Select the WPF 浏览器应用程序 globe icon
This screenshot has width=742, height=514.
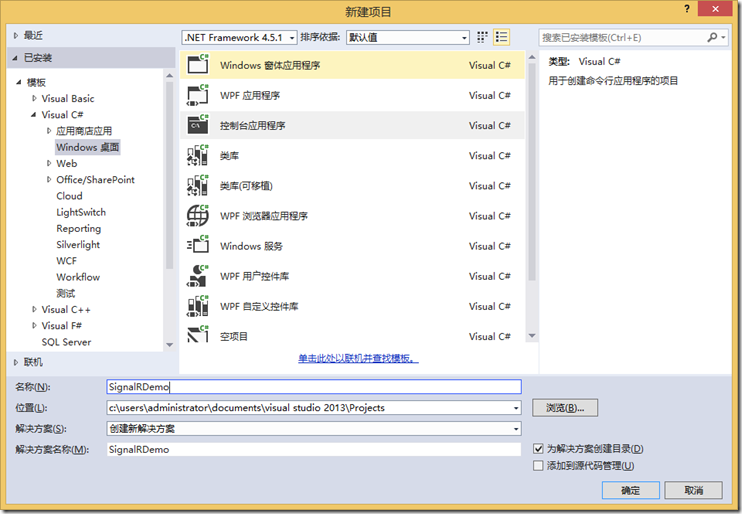pos(198,216)
